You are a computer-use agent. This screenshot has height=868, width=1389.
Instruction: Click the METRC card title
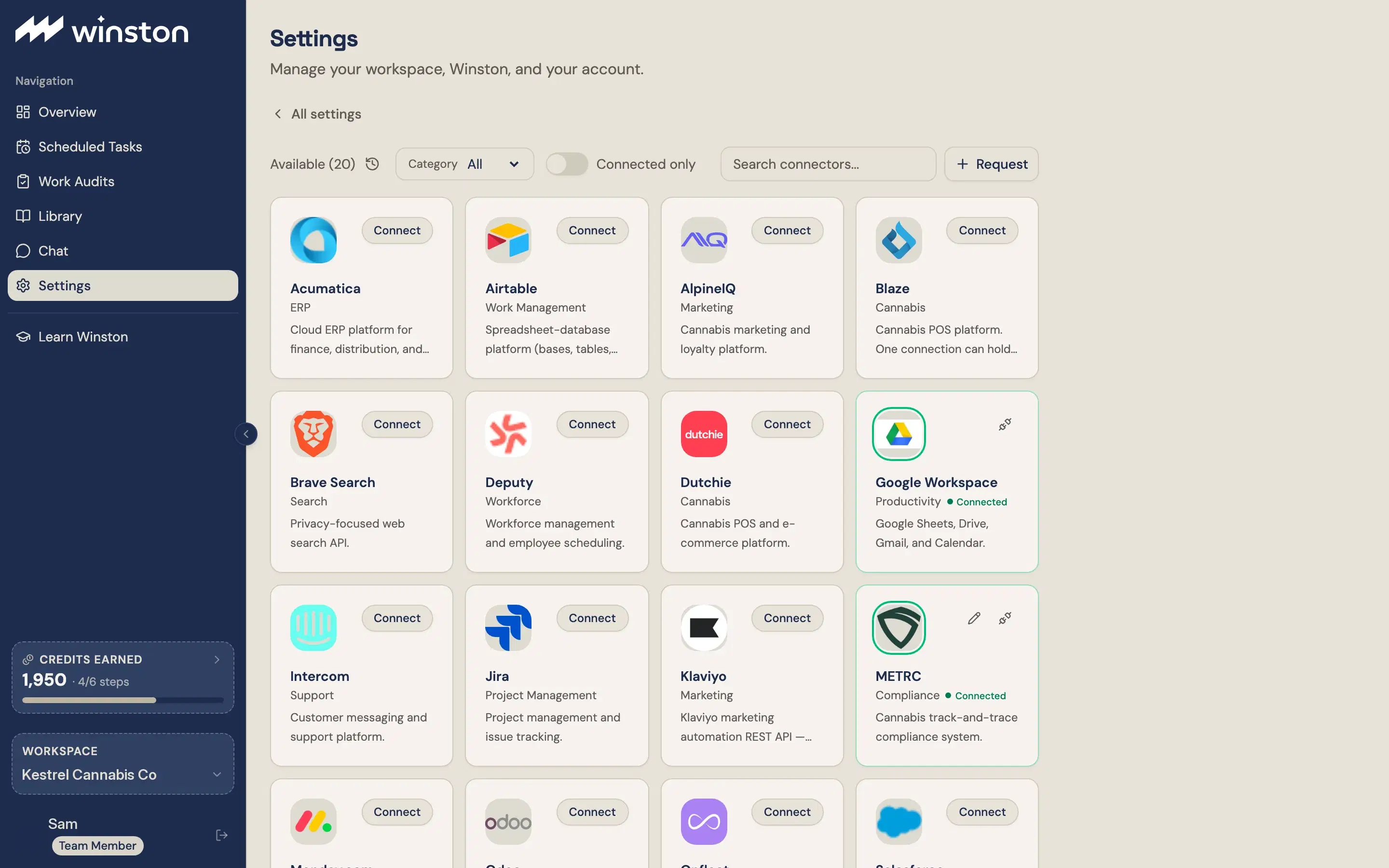(x=898, y=676)
